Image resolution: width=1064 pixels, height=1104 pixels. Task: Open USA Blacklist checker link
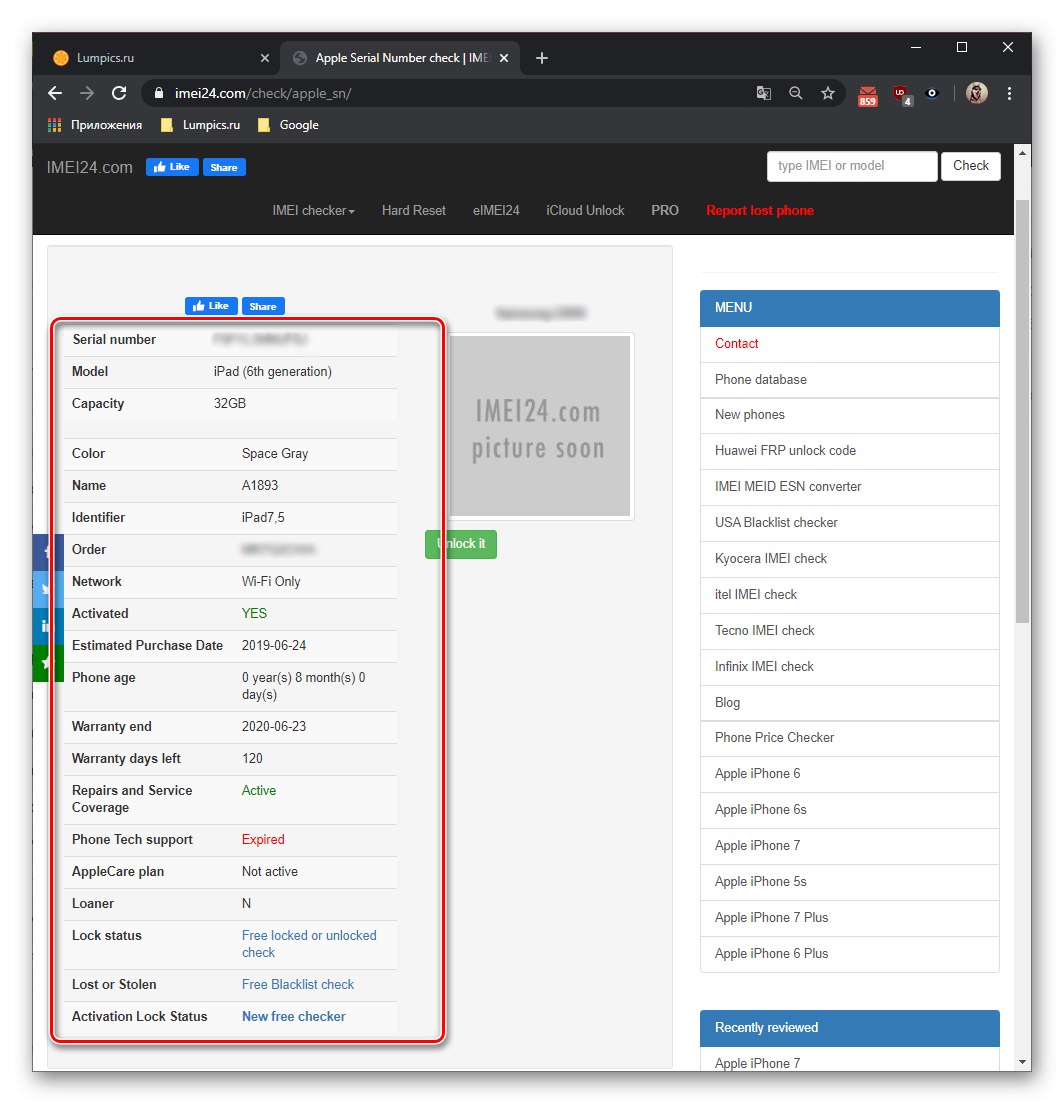click(x=849, y=523)
